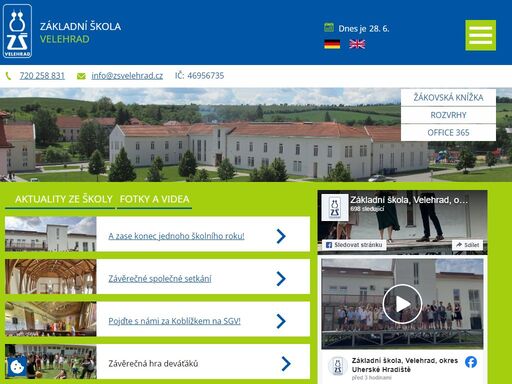Screen dimensions: 512x384
Task: Click arrow for Závěrečné společné setkání
Action: (281, 279)
